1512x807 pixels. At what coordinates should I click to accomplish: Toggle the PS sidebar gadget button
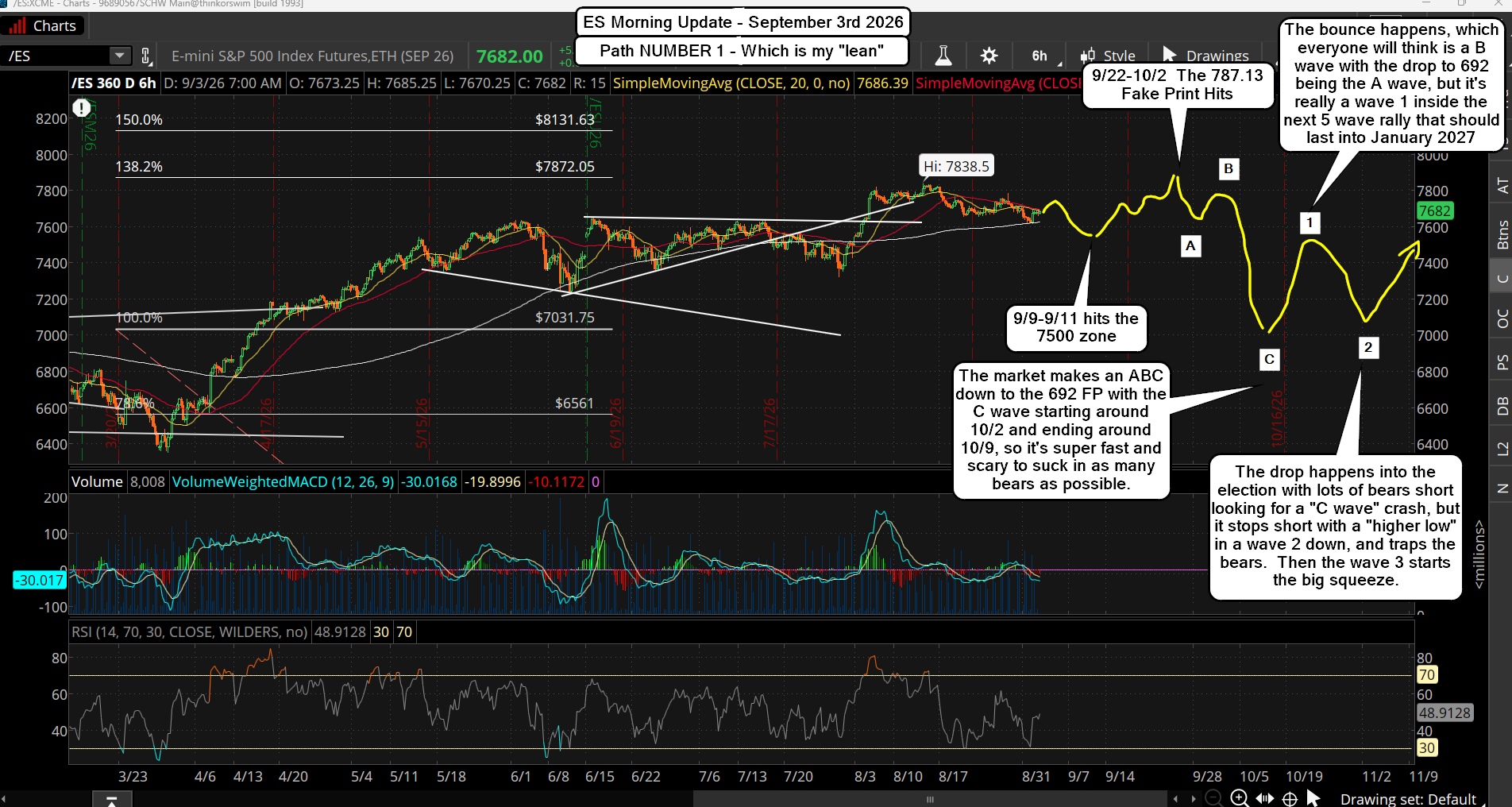point(1502,362)
